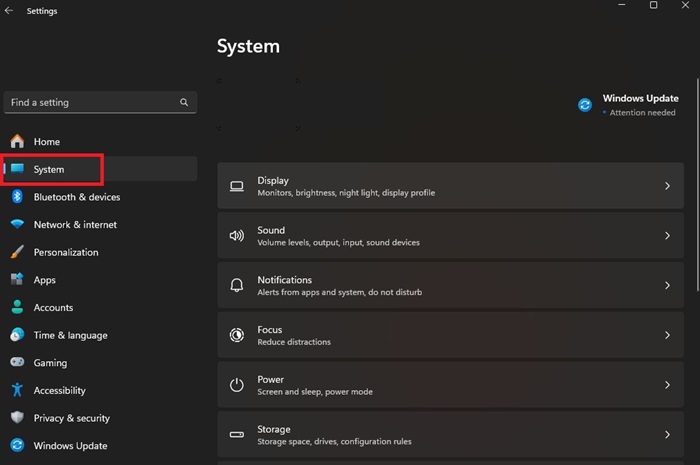Click the vertical scrollbar on right
The width and height of the screenshot is (700, 465).
[x=697, y=185]
